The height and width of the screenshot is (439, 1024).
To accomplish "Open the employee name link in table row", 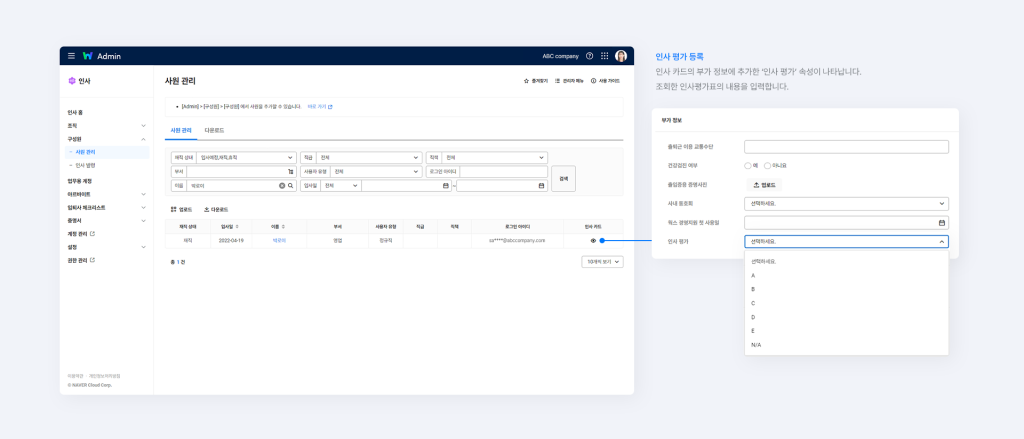I will (x=280, y=240).
